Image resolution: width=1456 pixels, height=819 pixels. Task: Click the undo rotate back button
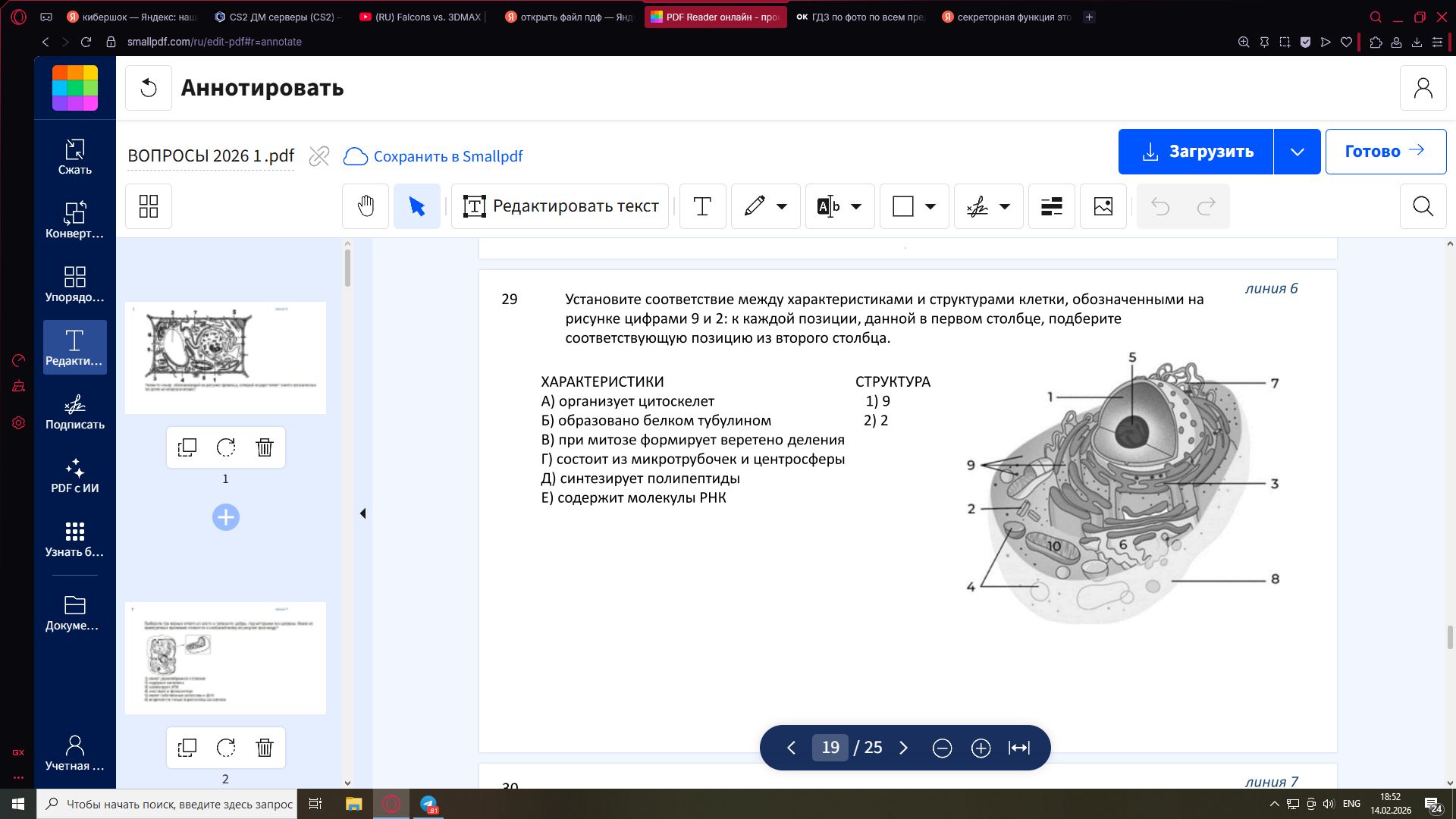coord(149,88)
